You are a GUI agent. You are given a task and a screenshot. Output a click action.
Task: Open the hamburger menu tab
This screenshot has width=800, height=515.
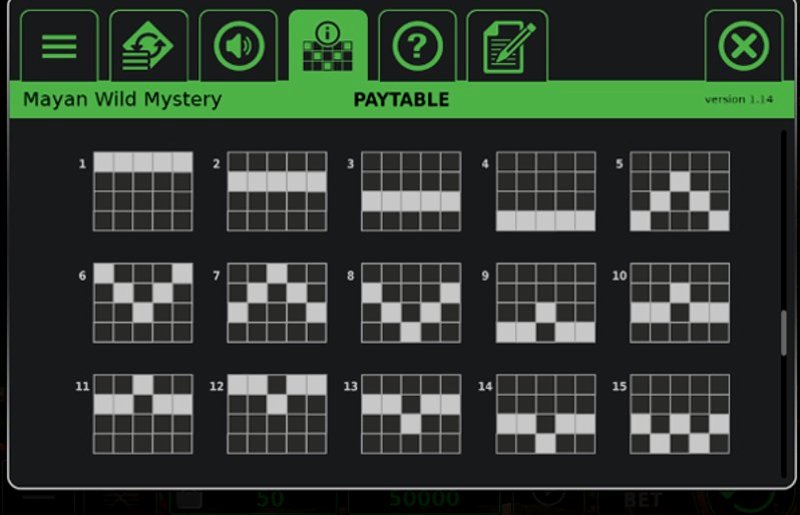[59, 46]
